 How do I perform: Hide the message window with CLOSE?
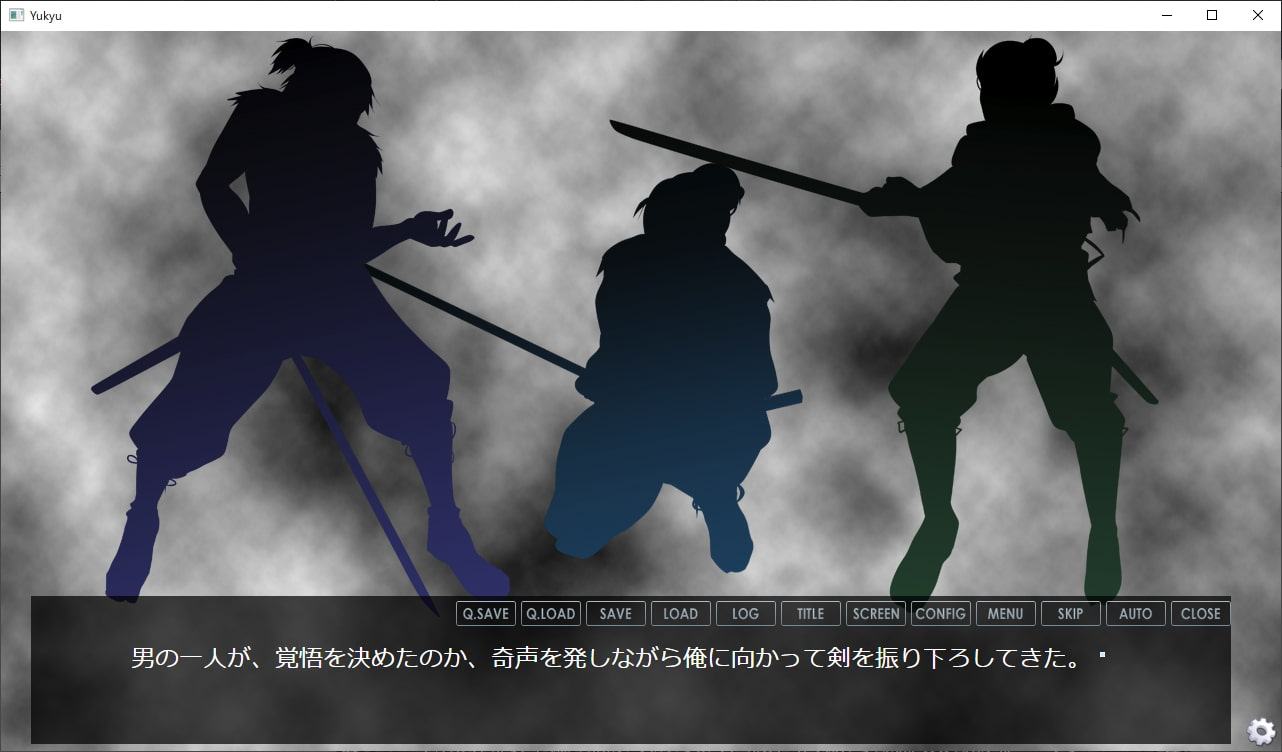pos(1200,614)
